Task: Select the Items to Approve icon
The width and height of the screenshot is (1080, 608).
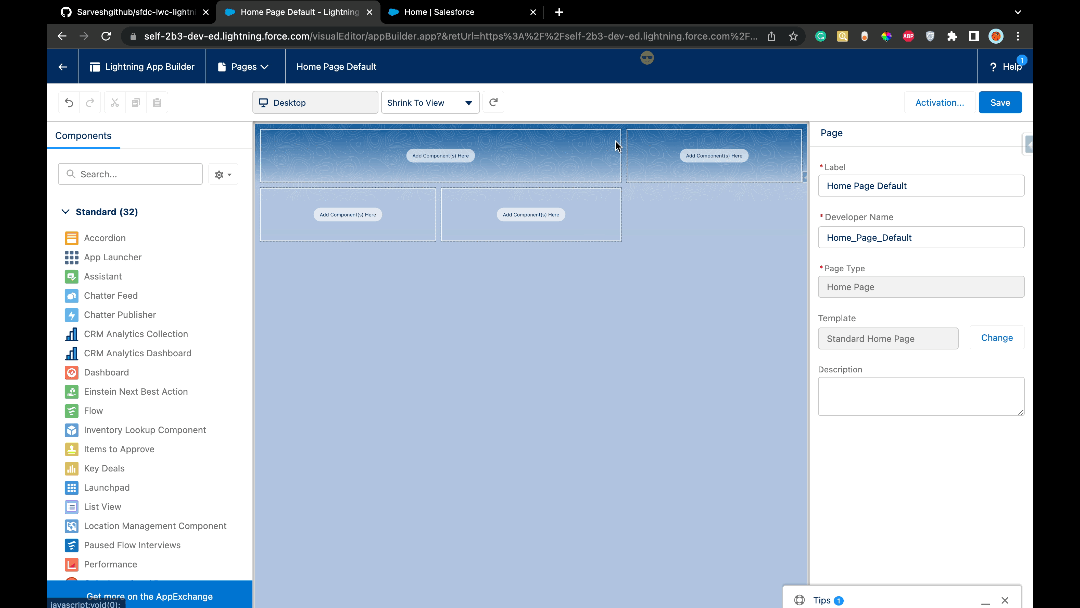Action: point(72,450)
